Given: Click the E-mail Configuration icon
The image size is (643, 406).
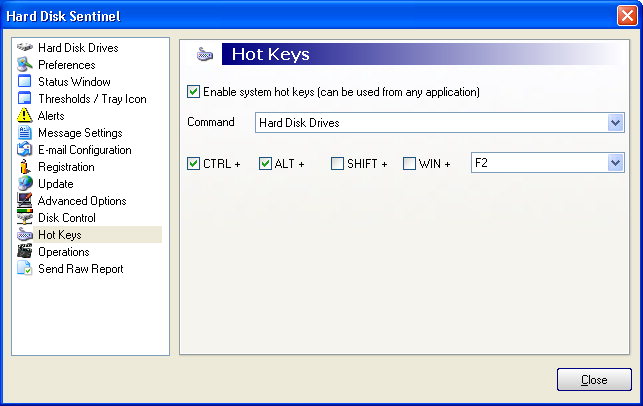Looking at the screenshot, I should click(x=25, y=150).
